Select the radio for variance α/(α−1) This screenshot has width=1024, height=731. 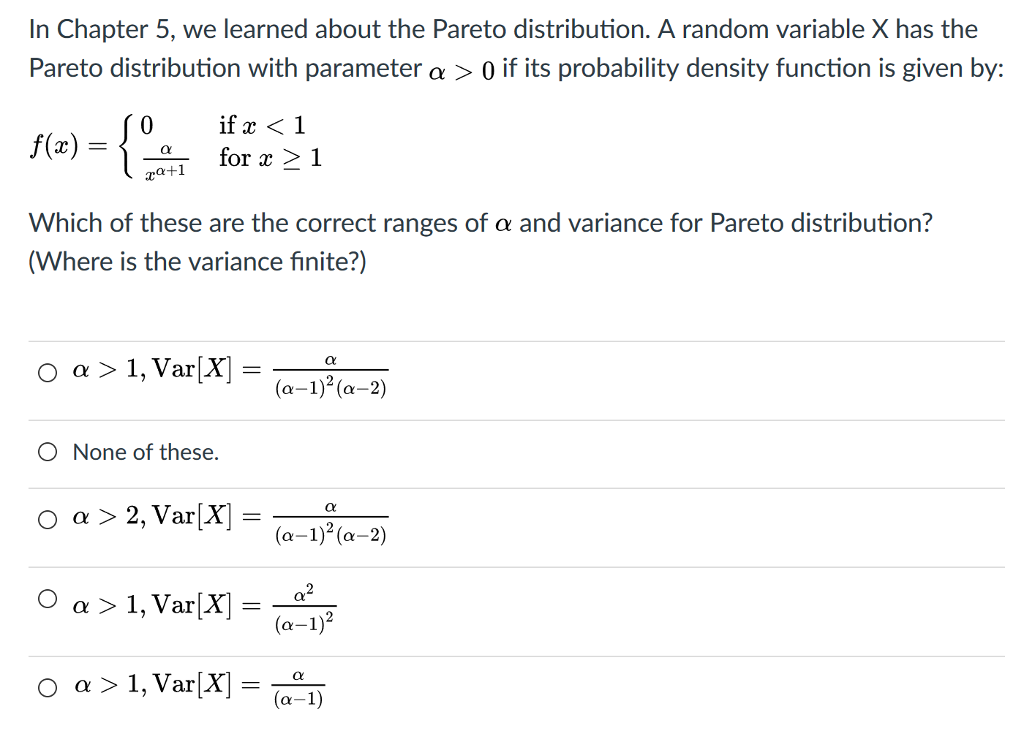click(x=47, y=687)
